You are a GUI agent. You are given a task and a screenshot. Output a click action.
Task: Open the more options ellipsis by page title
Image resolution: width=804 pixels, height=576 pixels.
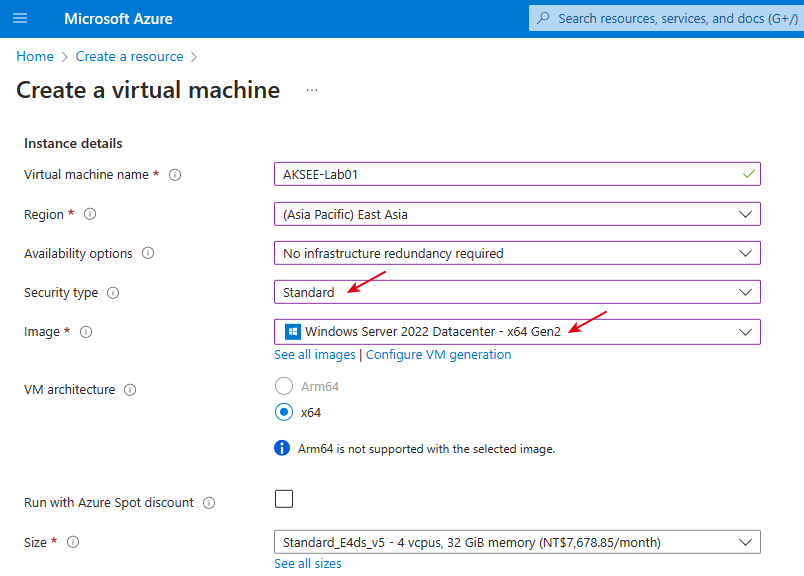click(312, 90)
